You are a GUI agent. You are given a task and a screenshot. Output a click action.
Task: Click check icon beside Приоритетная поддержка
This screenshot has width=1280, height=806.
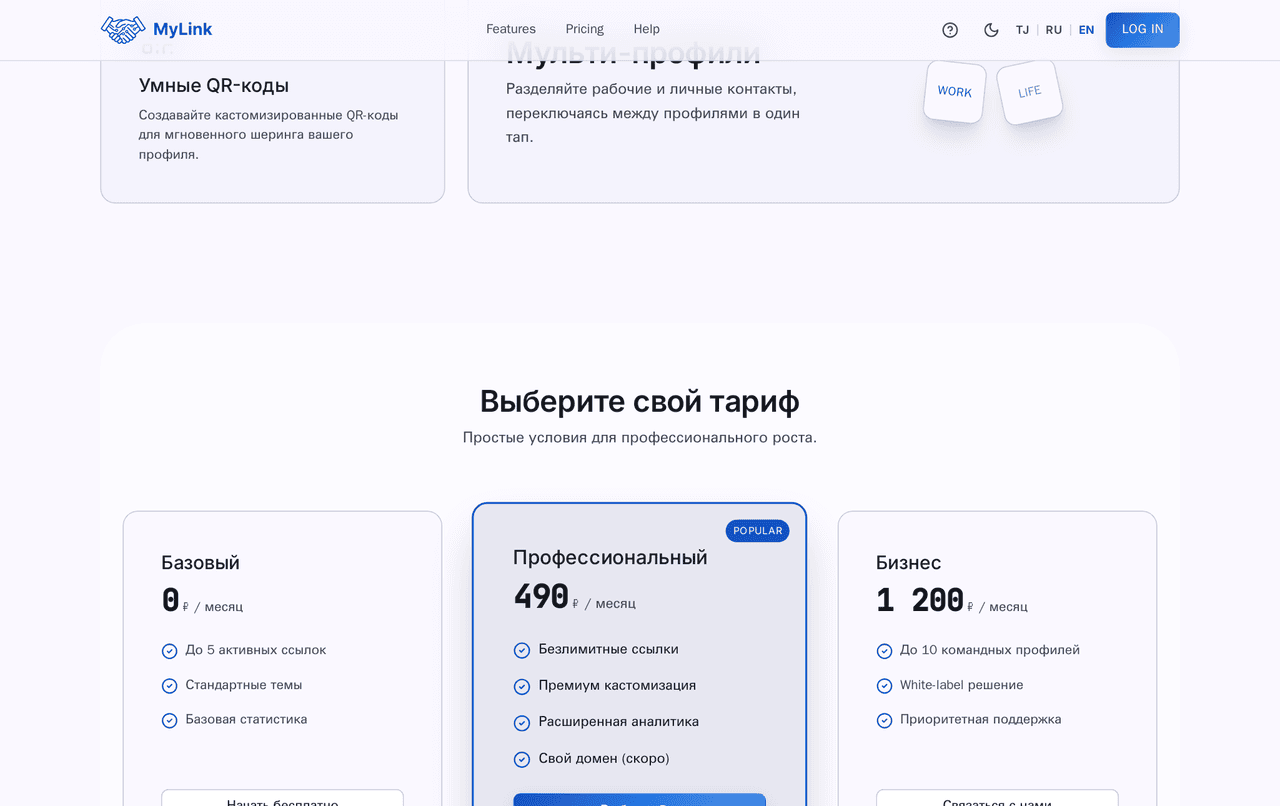884,720
